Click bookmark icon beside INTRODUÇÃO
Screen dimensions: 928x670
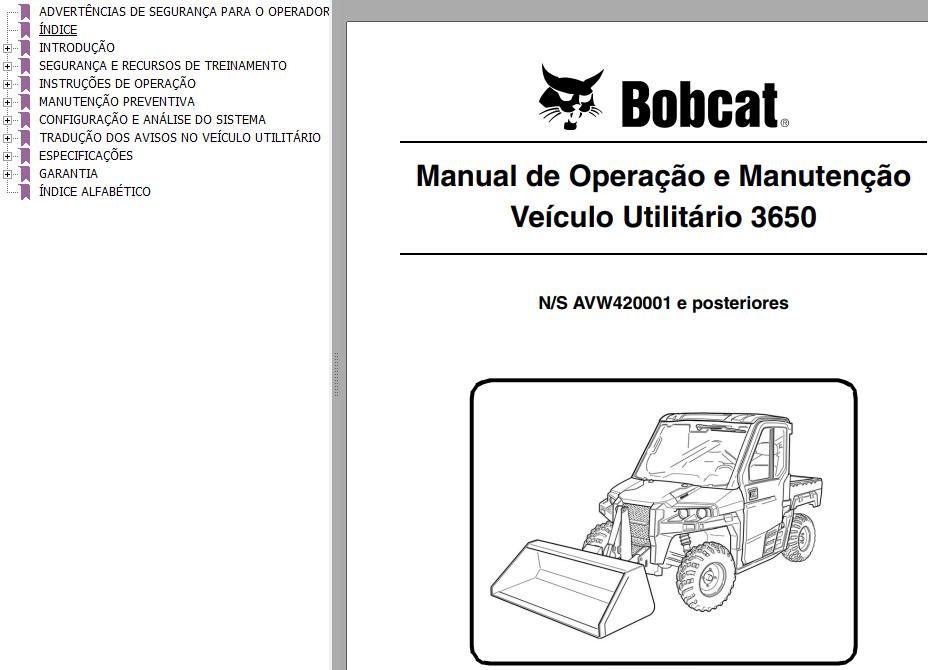(x=25, y=48)
